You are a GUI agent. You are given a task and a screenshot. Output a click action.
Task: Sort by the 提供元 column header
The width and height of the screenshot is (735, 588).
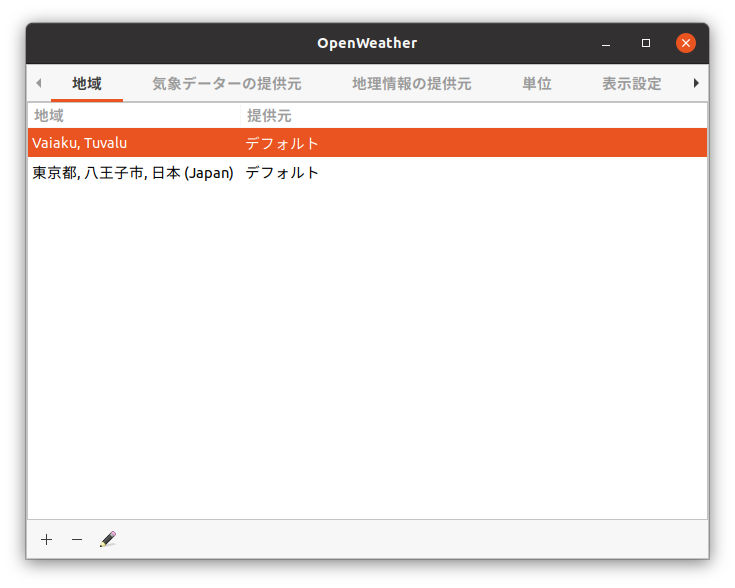(x=474, y=115)
